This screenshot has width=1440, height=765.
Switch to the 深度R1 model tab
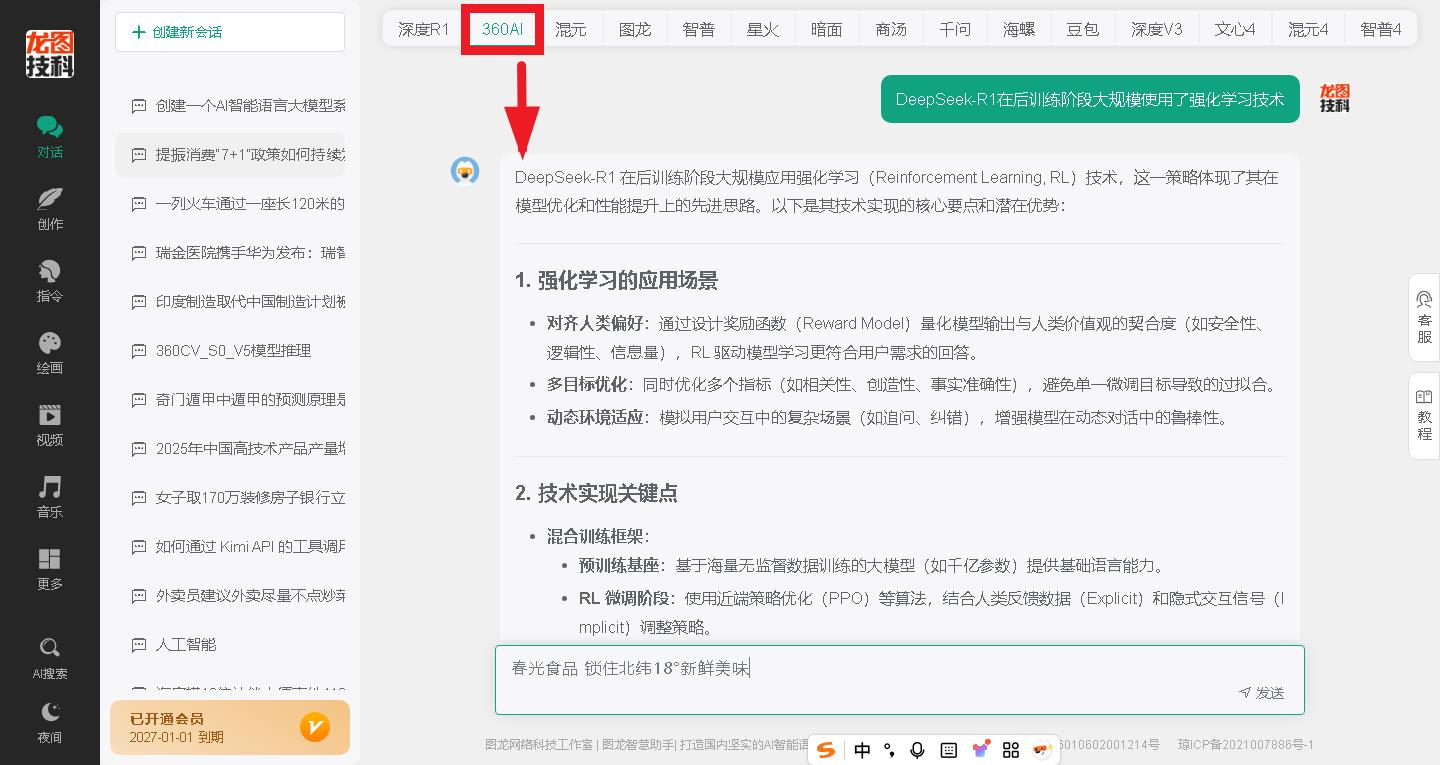pyautogui.click(x=424, y=29)
